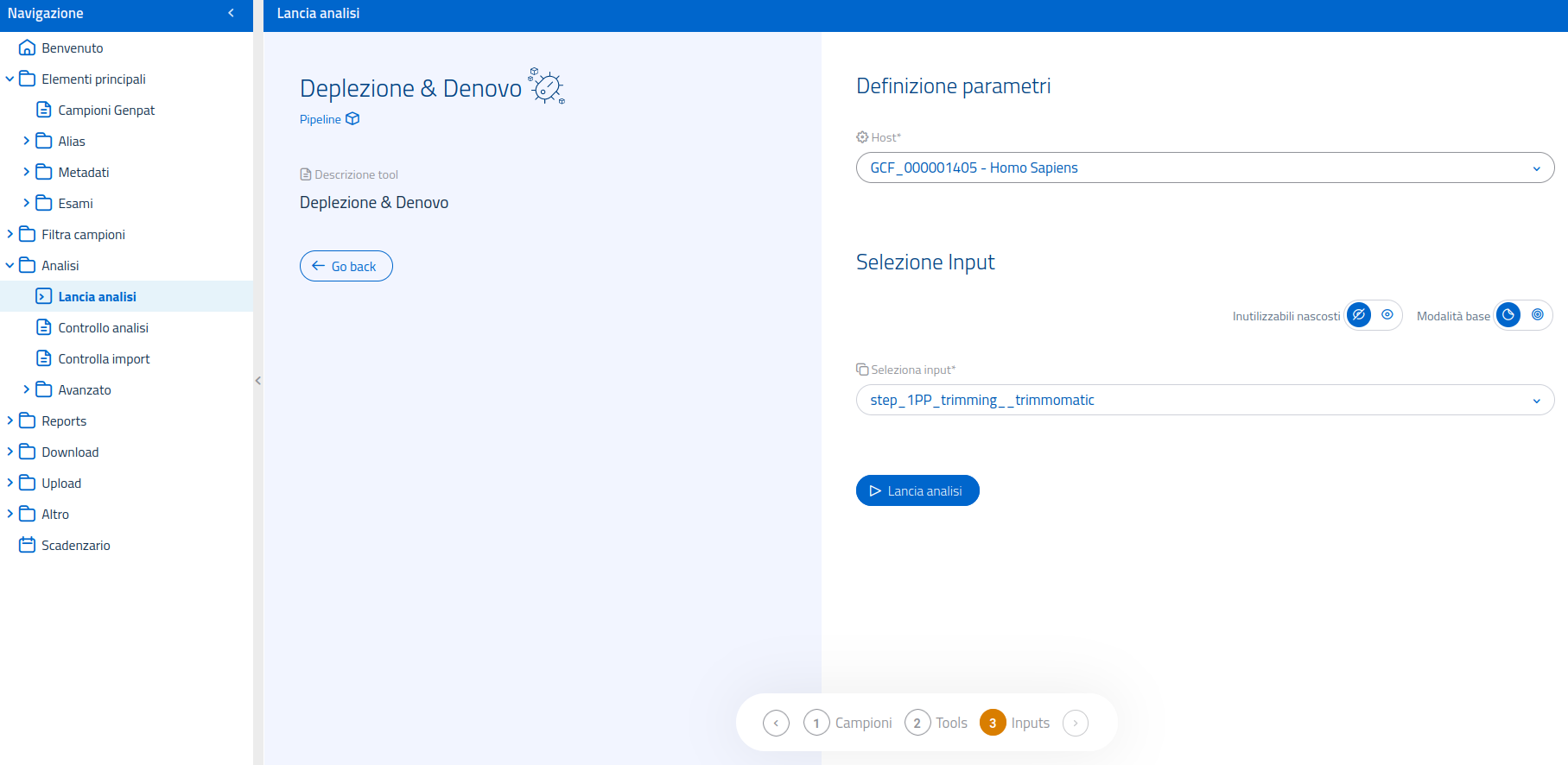Click the Controlla import document icon
This screenshot has width=1568, height=765.
tap(43, 359)
